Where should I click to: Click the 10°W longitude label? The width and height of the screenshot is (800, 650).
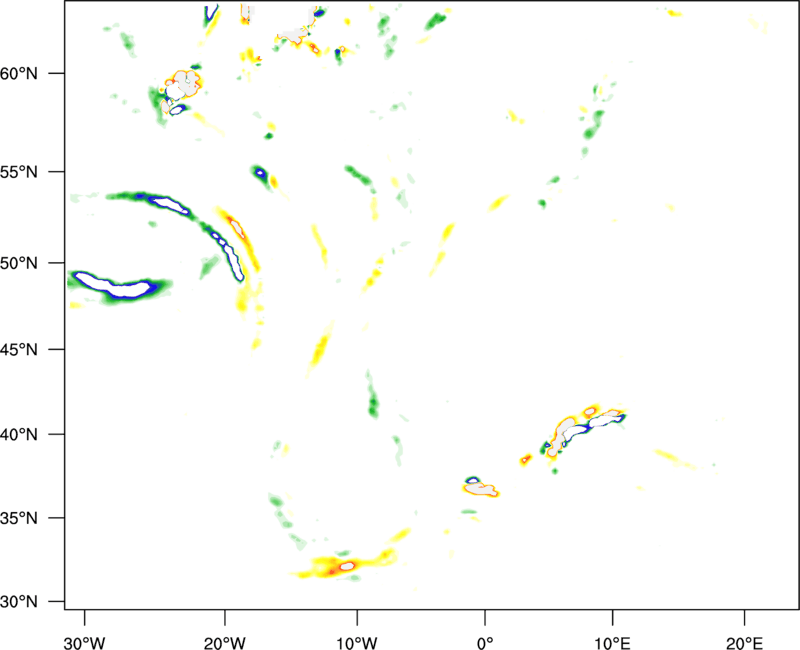(357, 643)
